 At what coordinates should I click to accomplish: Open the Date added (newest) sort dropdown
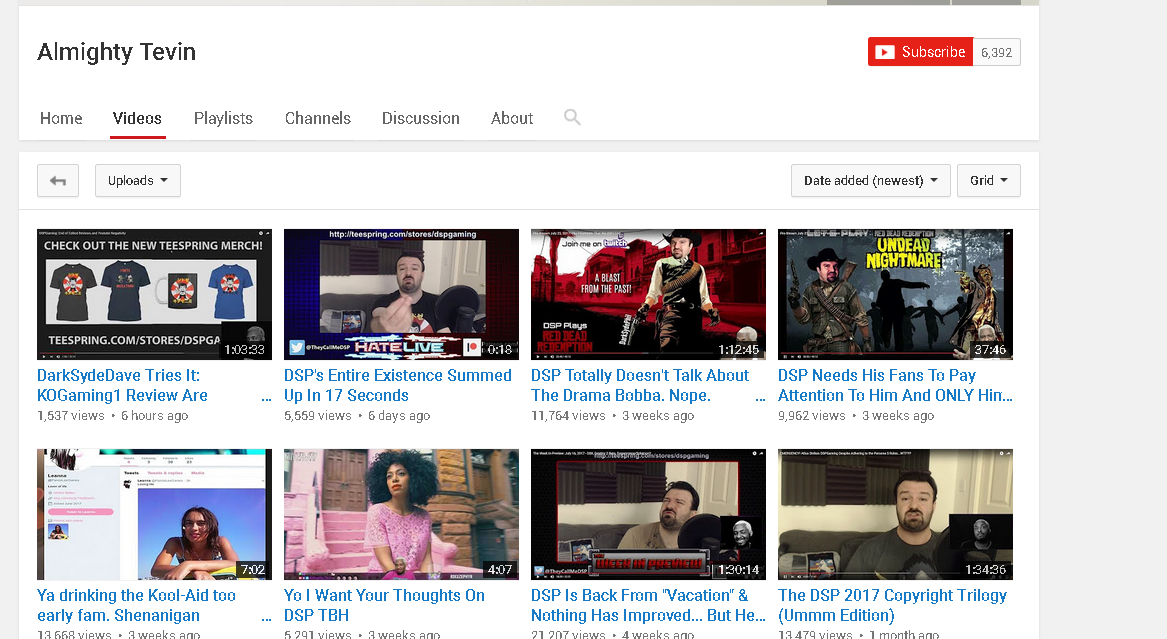(x=871, y=181)
